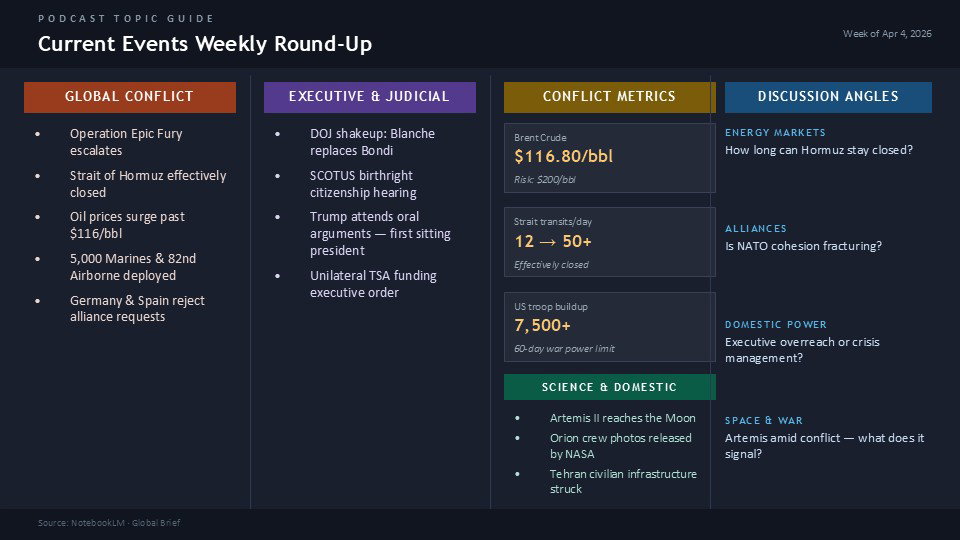The image size is (960, 540).
Task: Click the Global Conflict header banner
Action: point(129,97)
